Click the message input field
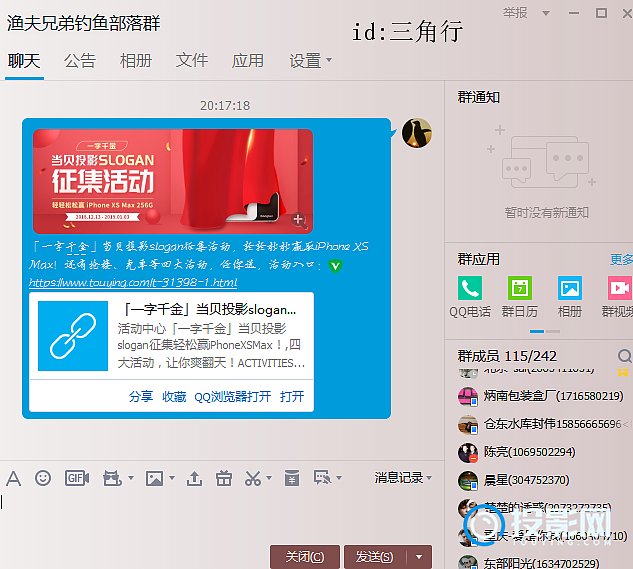The width and height of the screenshot is (633, 569). point(222,516)
